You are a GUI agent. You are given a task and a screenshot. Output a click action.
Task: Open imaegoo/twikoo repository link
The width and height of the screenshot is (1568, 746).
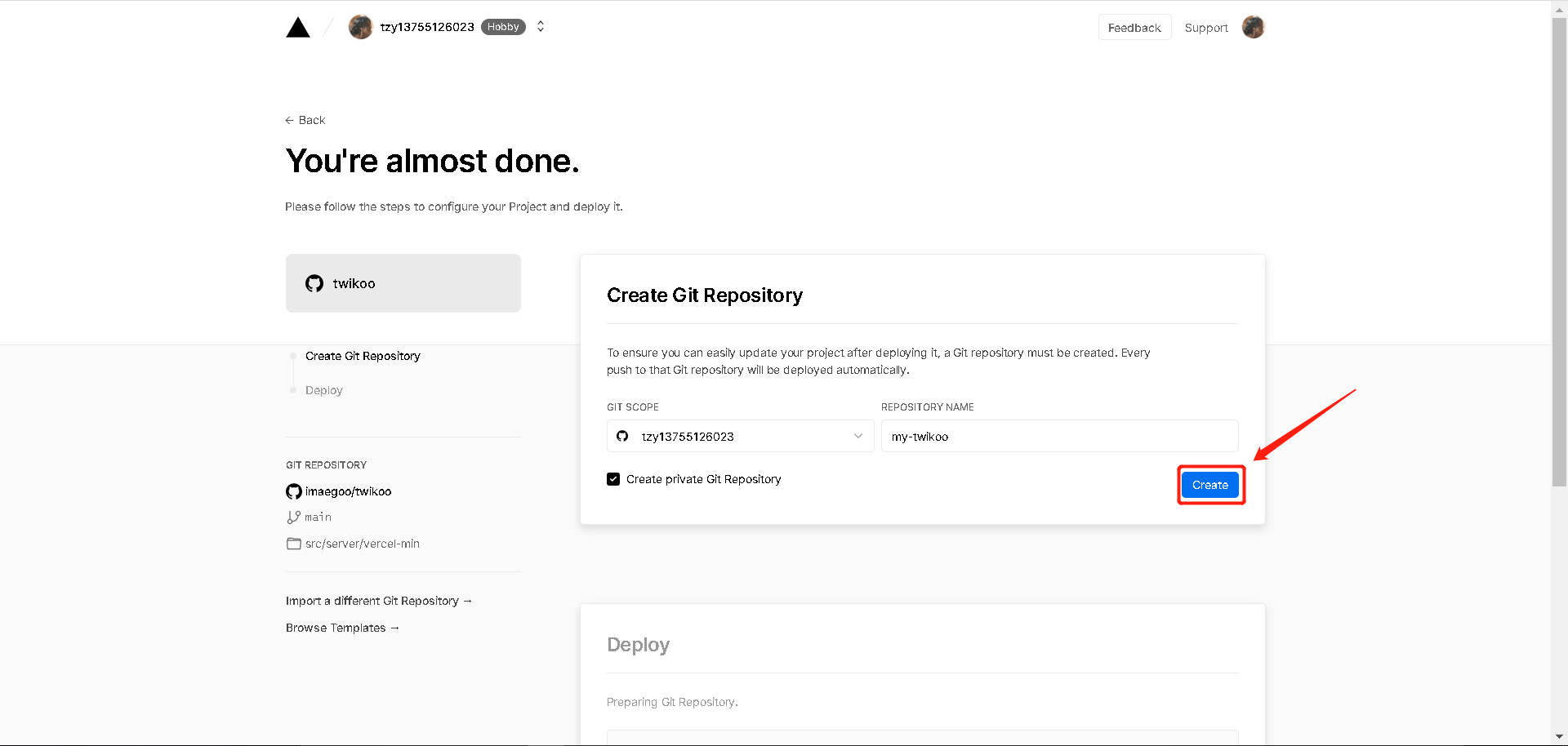pyautogui.click(x=348, y=491)
